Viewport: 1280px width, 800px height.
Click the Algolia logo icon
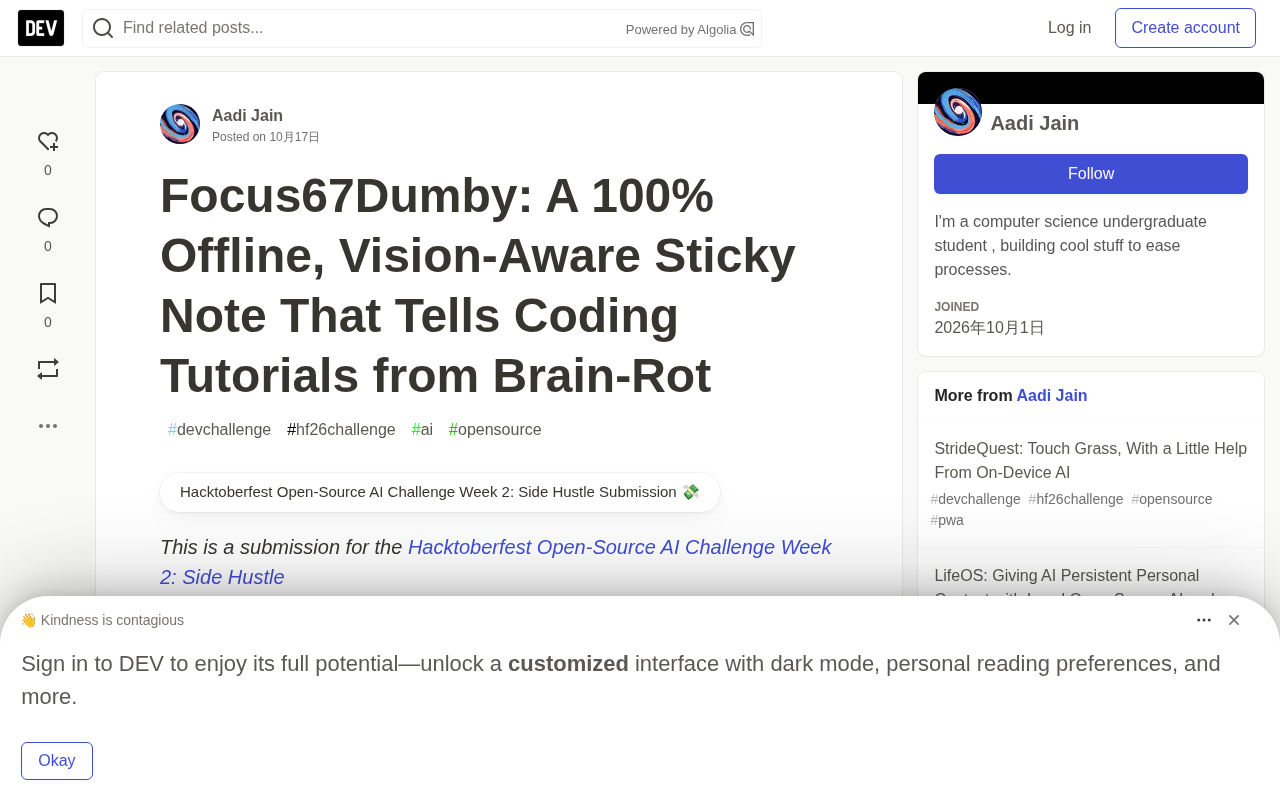click(747, 29)
